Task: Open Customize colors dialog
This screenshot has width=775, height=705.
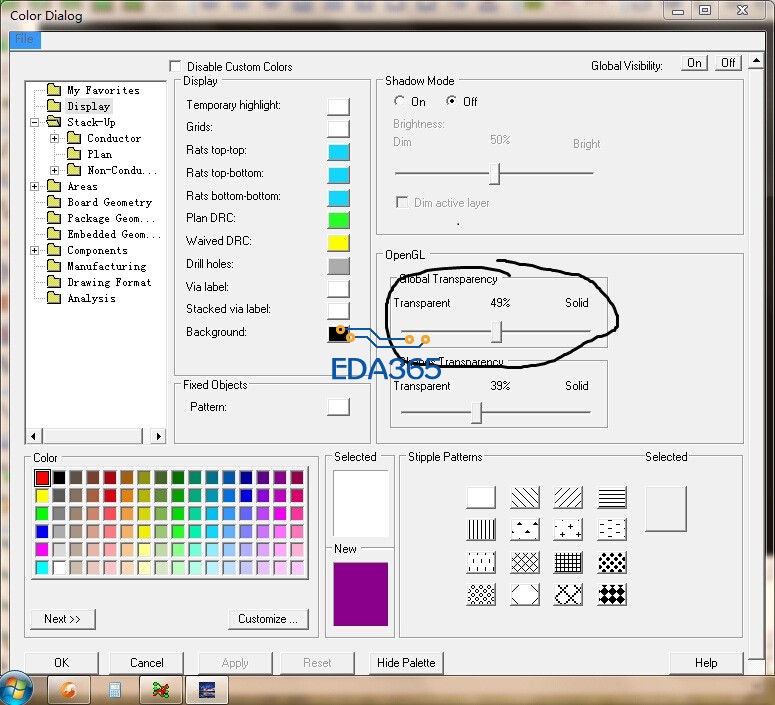Action: pyautogui.click(x=268, y=619)
